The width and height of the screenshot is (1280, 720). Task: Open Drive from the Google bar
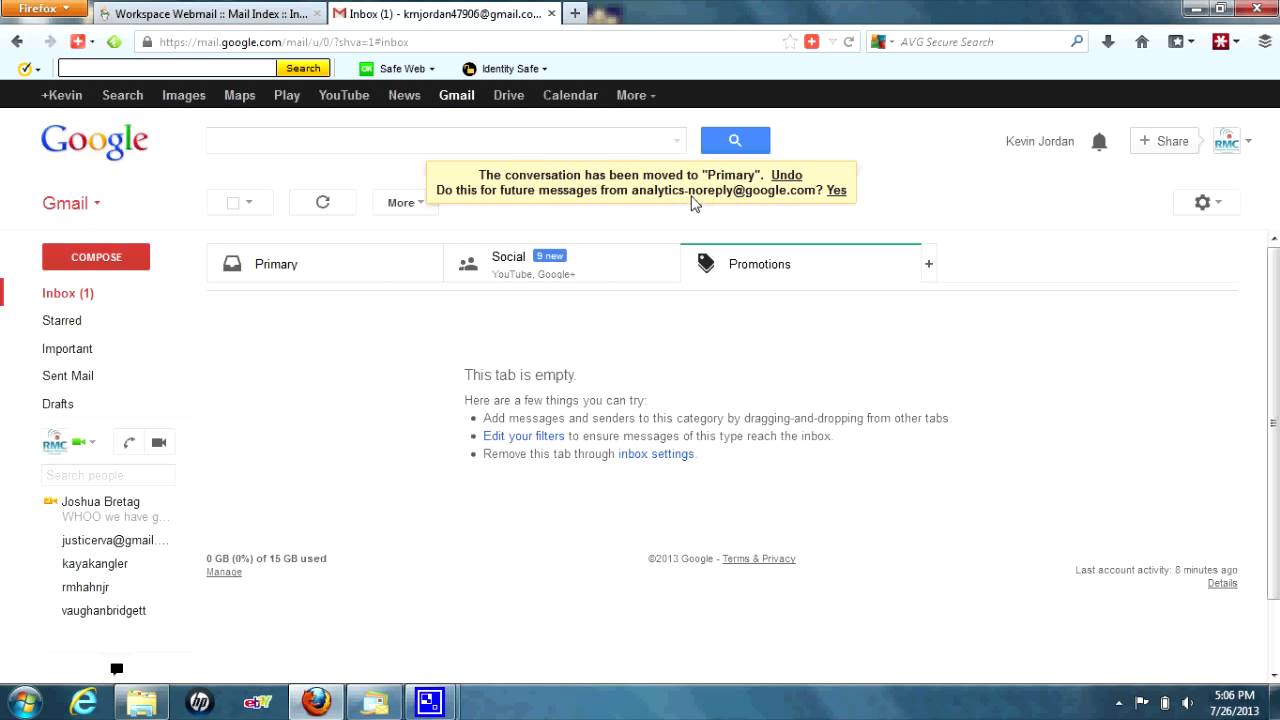tap(509, 95)
